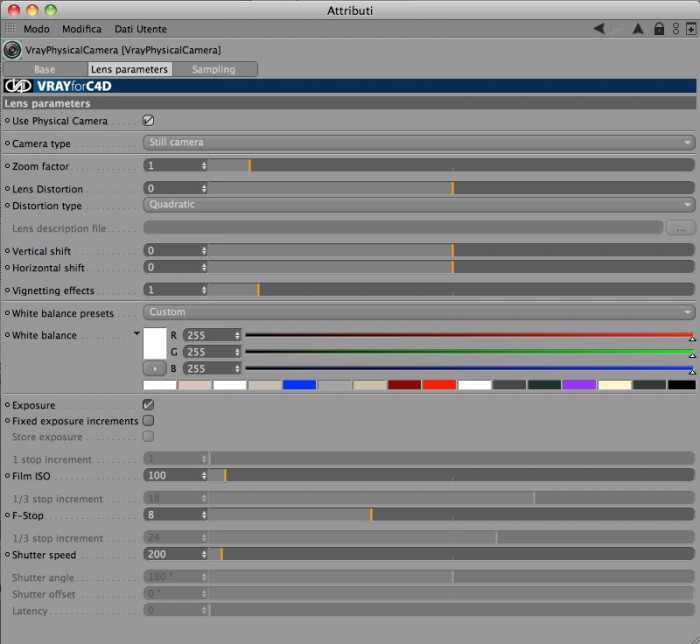Click the Lens Distortion keyframe circle

click(x=7, y=189)
